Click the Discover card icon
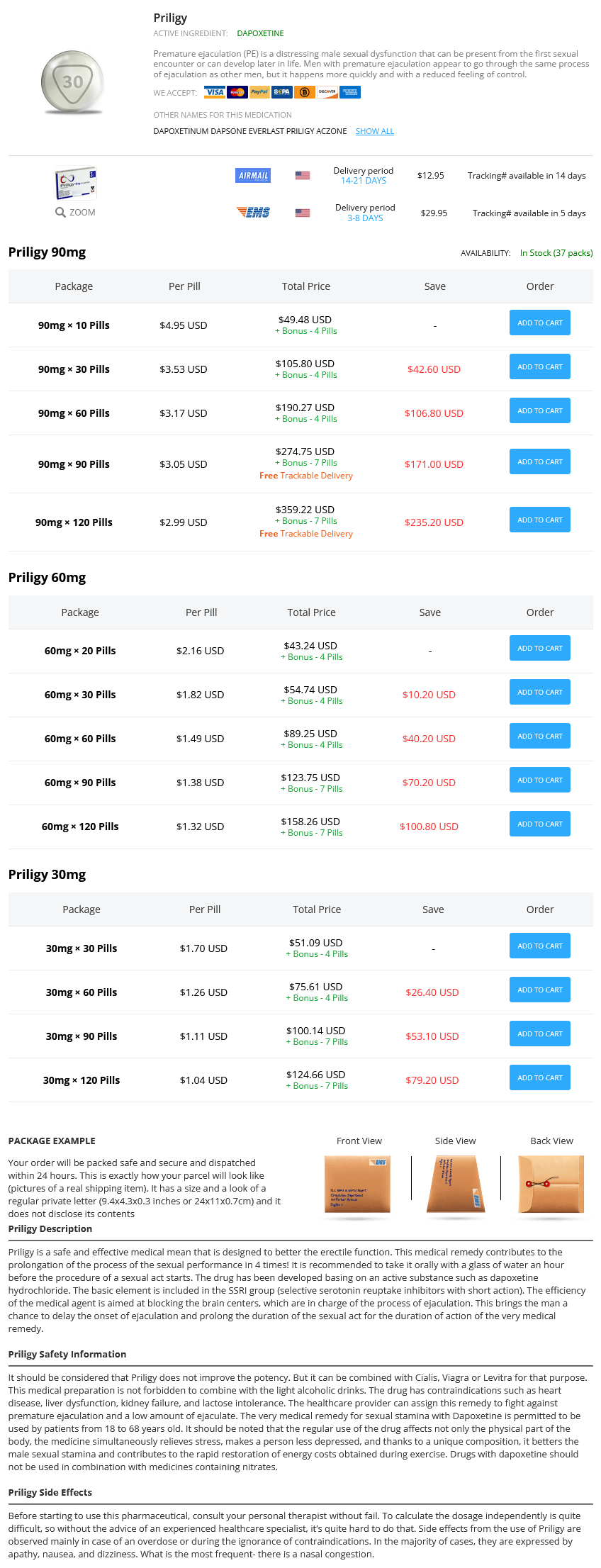This screenshot has height=1568, width=601. (327, 92)
